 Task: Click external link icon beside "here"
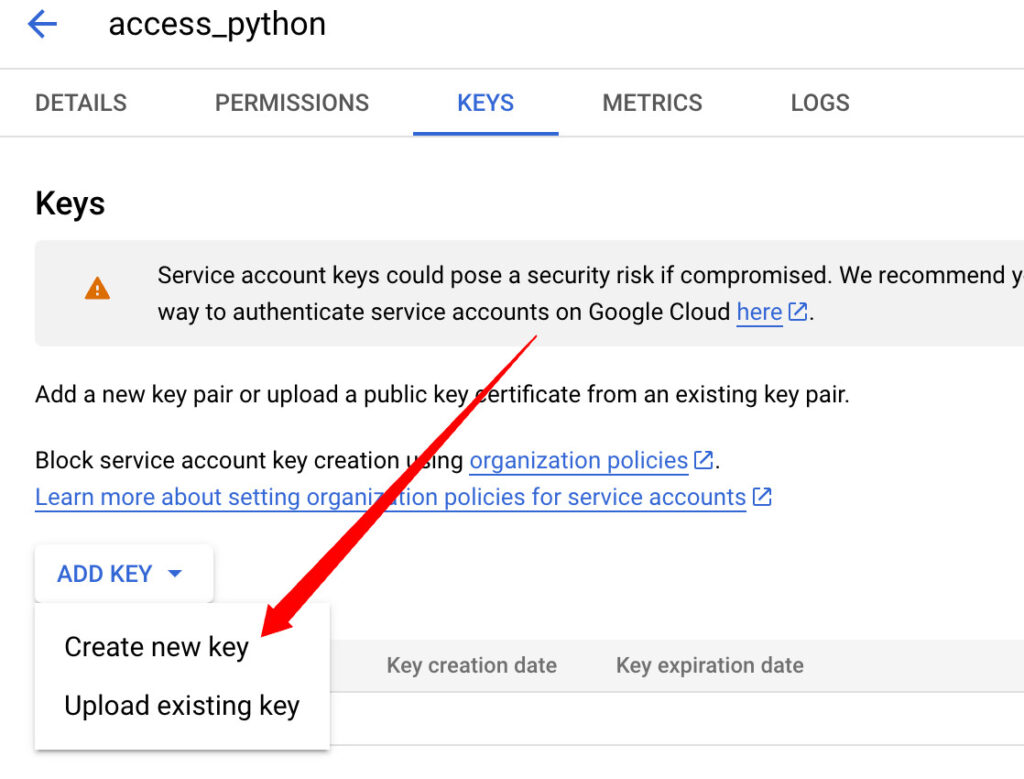click(798, 312)
